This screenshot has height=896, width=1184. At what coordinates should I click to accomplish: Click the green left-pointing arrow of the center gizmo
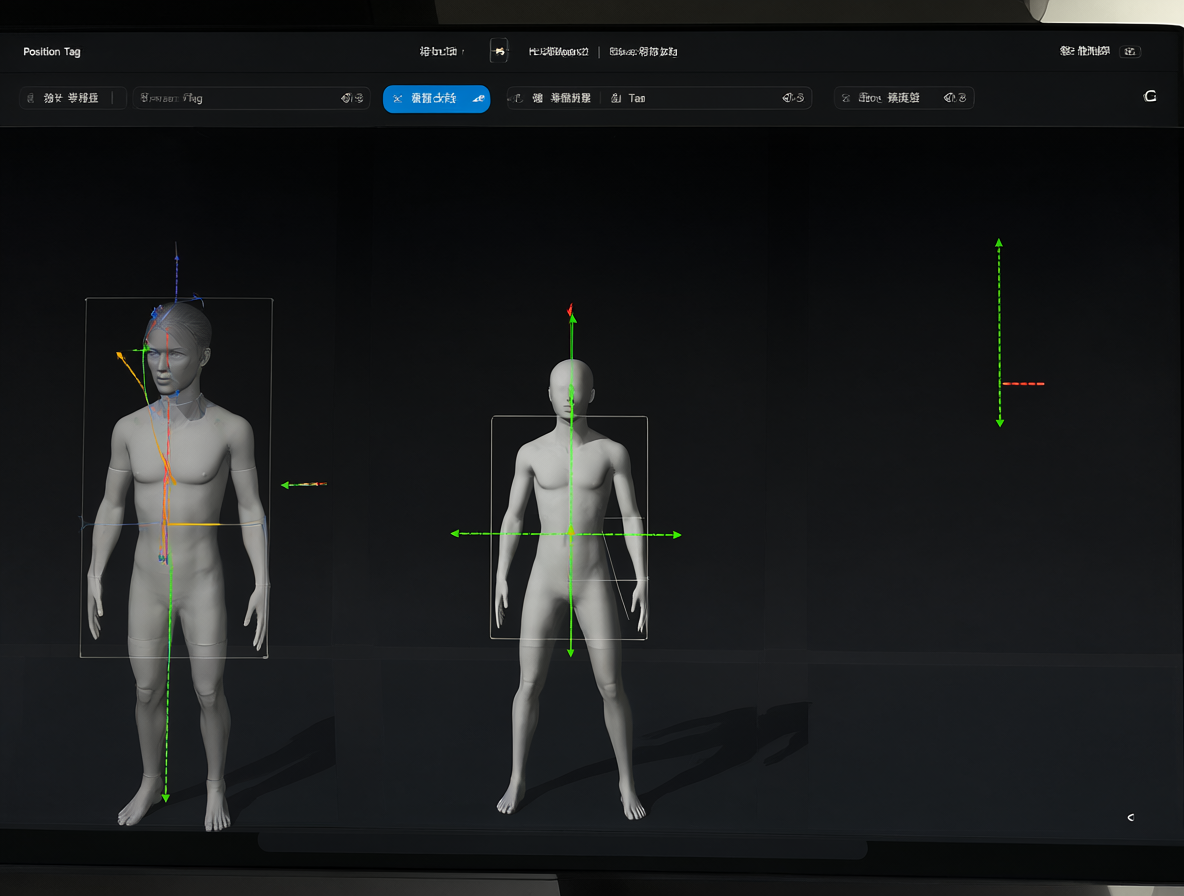(455, 534)
